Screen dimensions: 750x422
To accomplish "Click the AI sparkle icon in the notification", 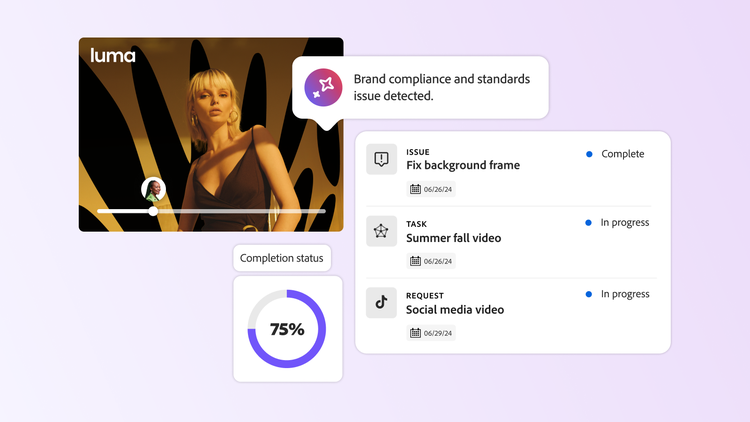I will tap(323, 88).
